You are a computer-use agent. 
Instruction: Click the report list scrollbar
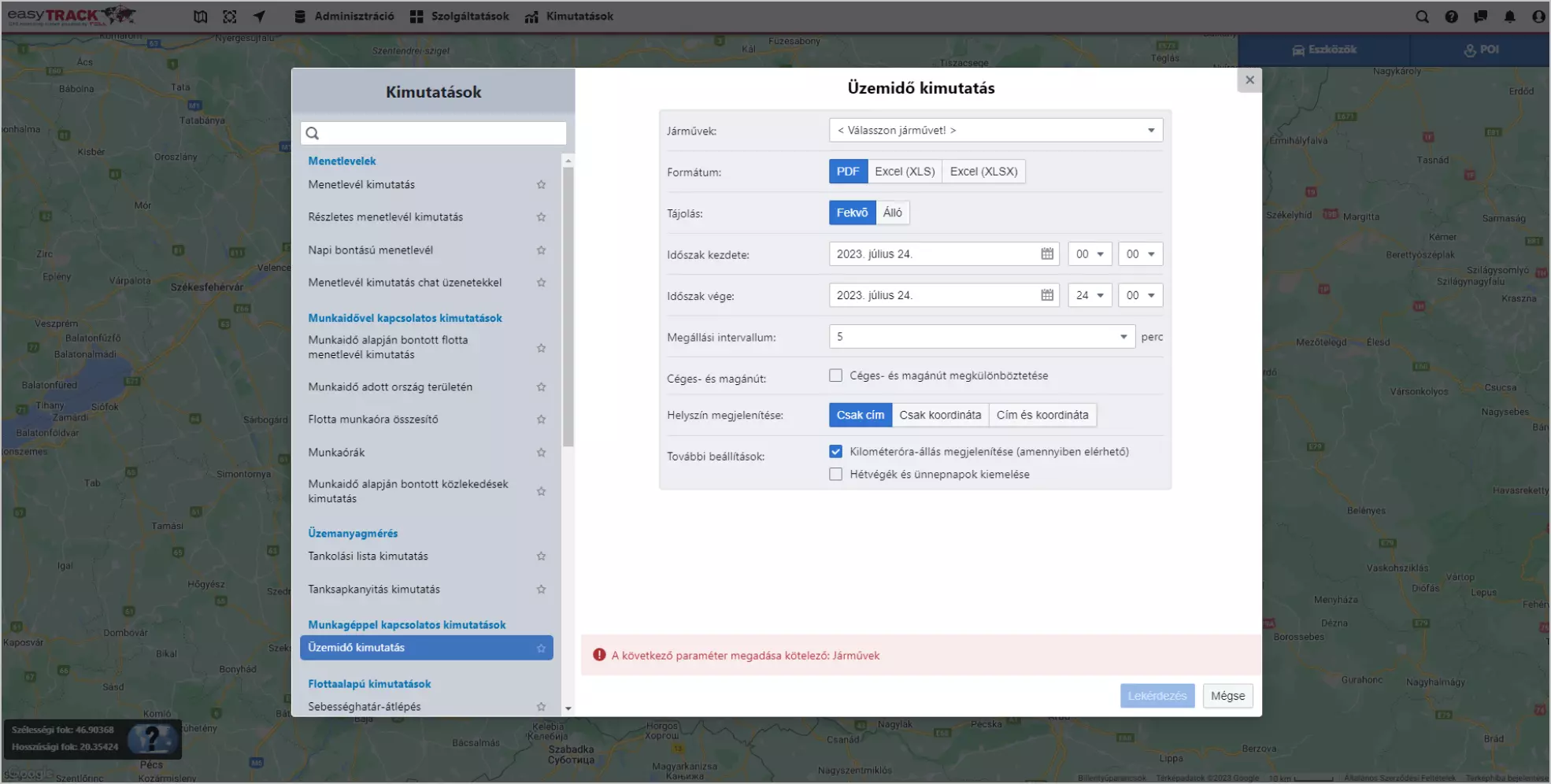coord(568,307)
